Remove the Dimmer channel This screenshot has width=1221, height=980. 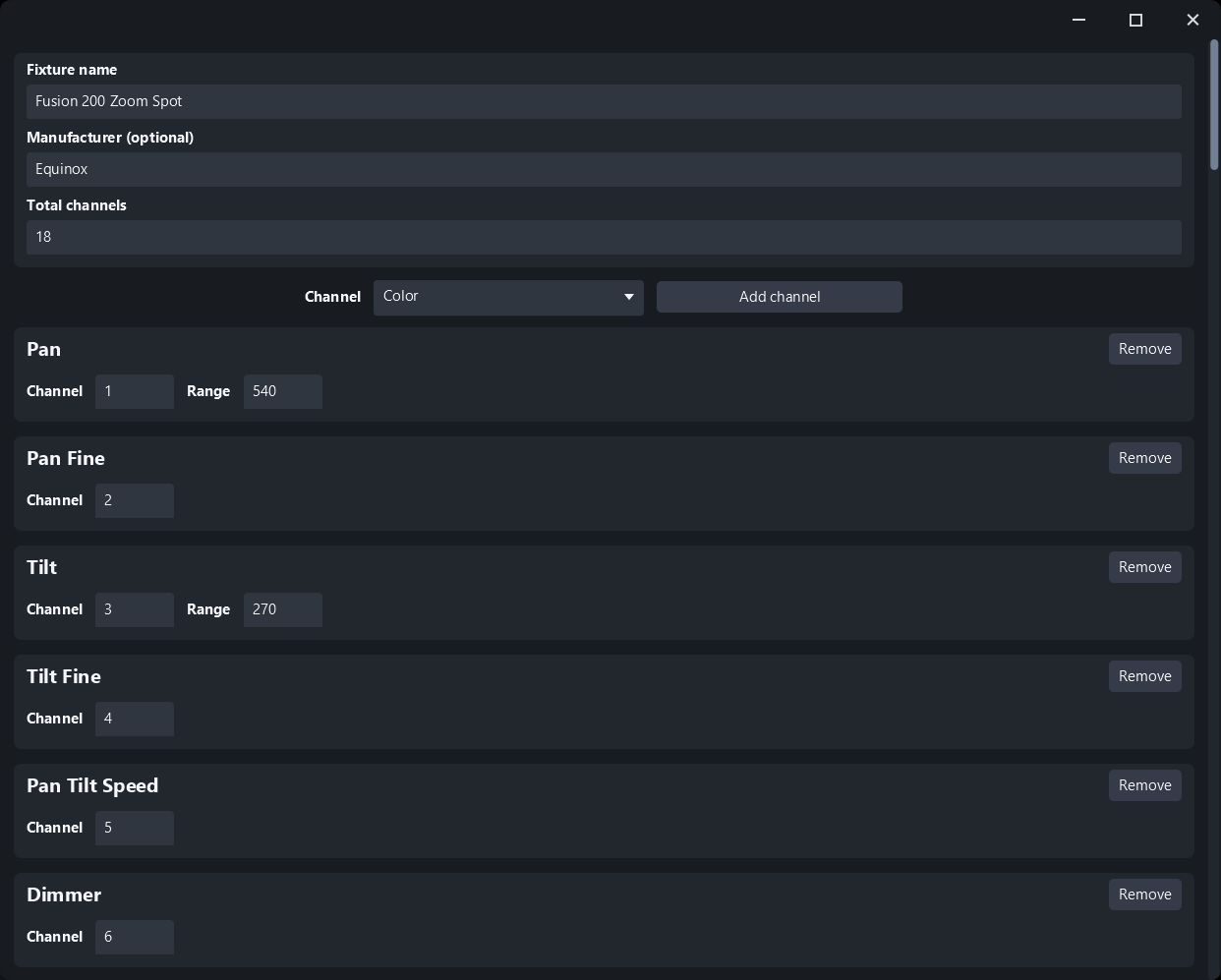tap(1145, 894)
